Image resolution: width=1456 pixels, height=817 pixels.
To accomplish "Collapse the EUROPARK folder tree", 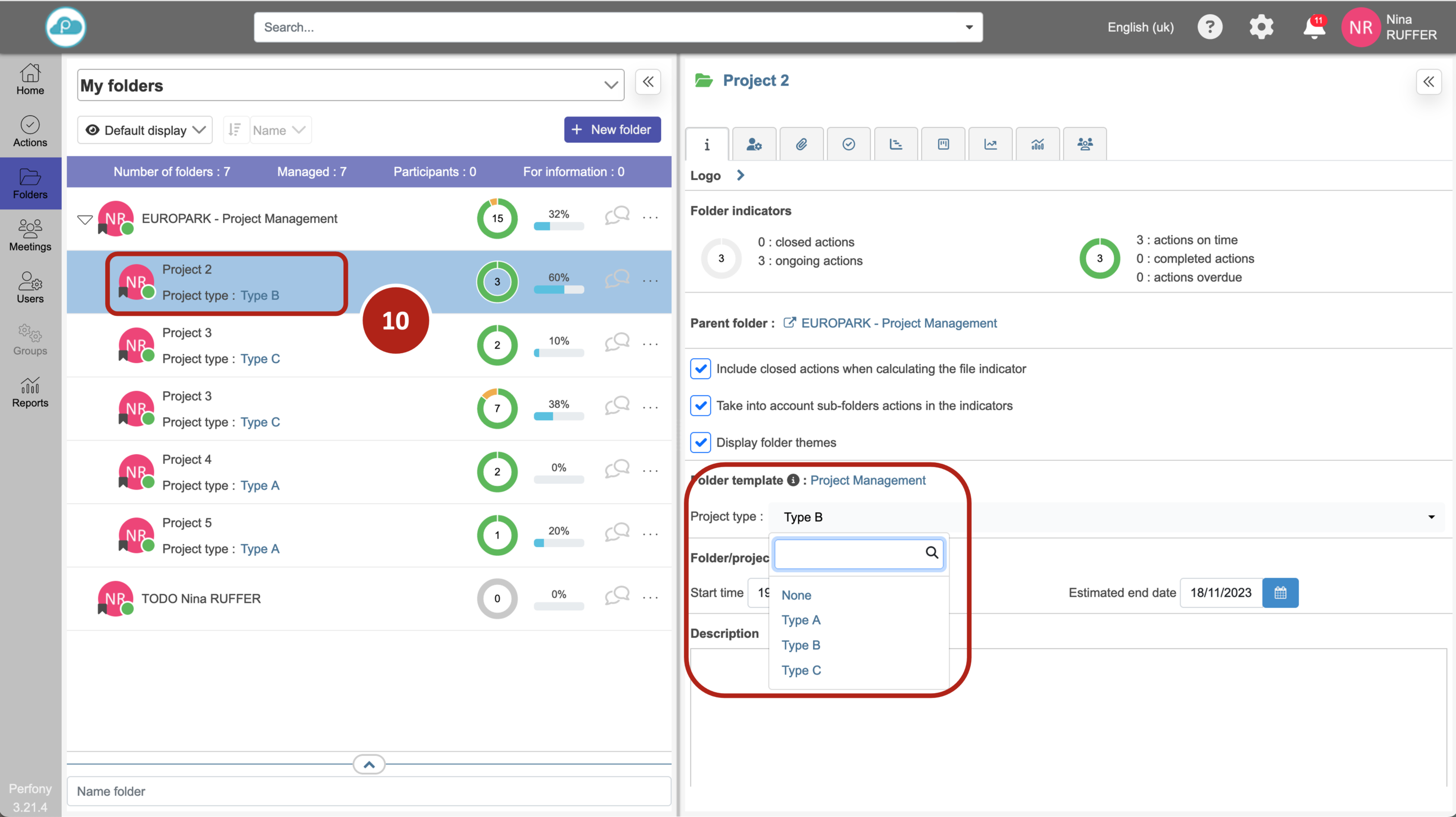I will click(85, 219).
